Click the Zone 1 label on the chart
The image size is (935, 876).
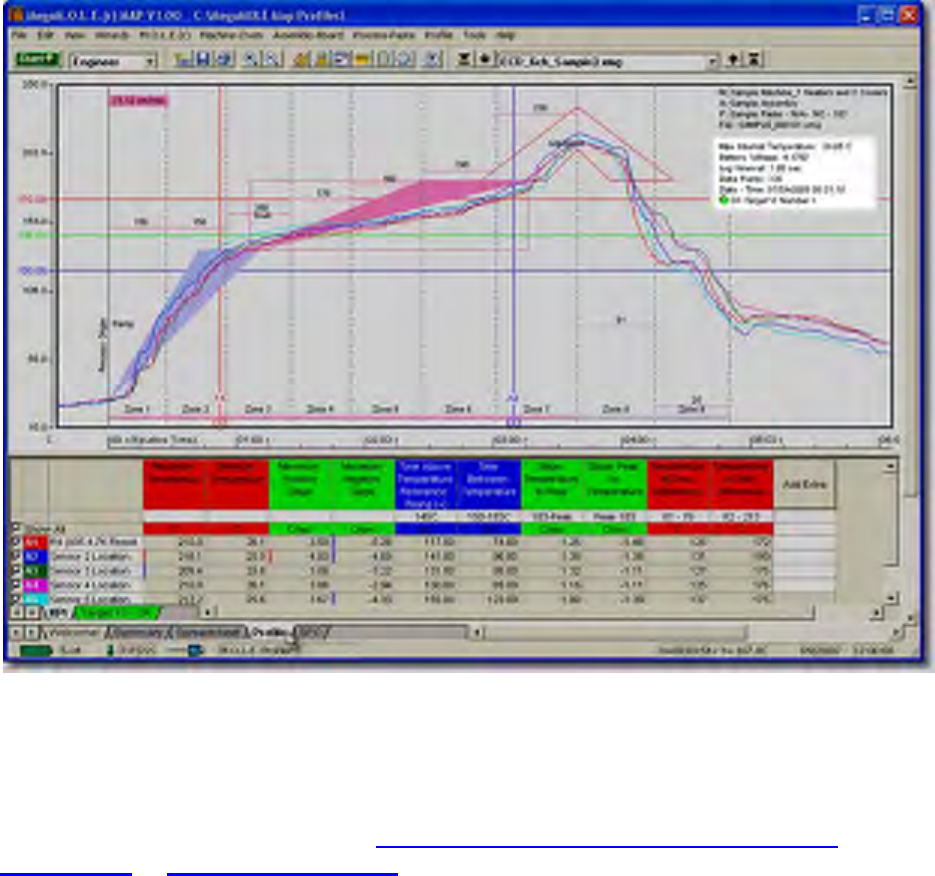click(137, 409)
